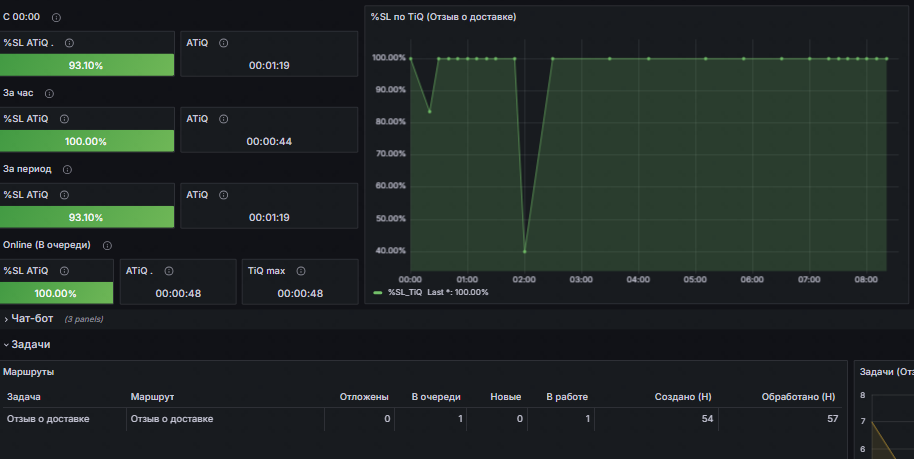The image size is (914, 459).
Task: Click info icon on ATiQ panel under За период
Action: (223, 195)
